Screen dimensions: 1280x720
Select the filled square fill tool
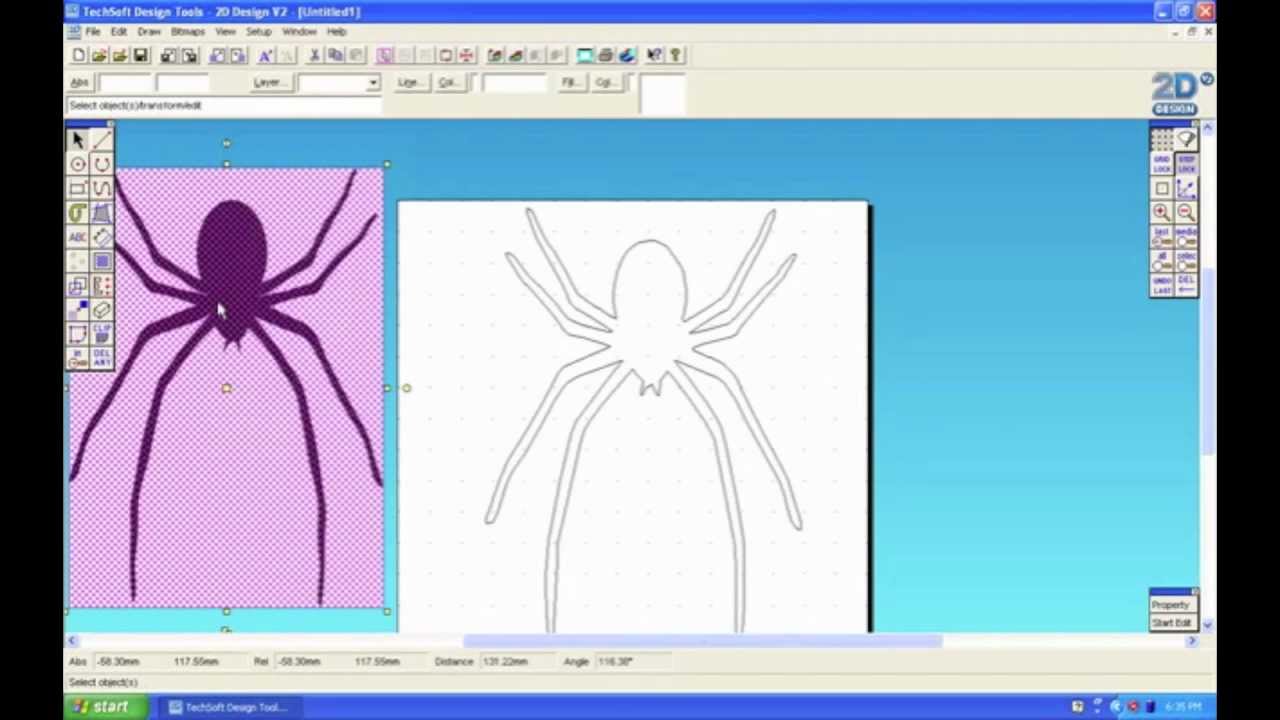102,261
